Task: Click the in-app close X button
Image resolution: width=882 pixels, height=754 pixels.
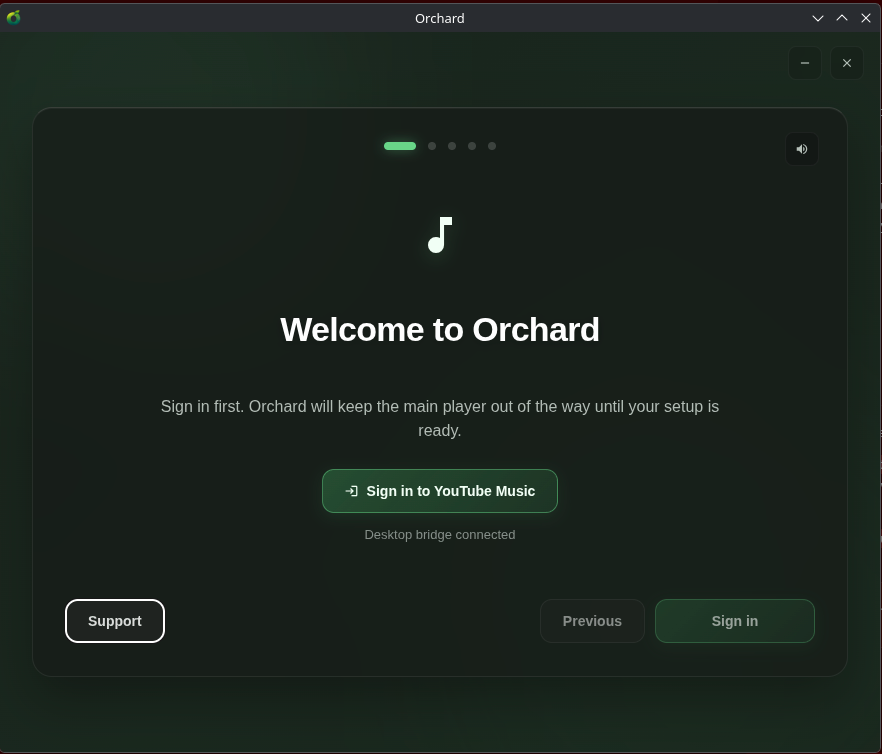Action: coord(847,63)
